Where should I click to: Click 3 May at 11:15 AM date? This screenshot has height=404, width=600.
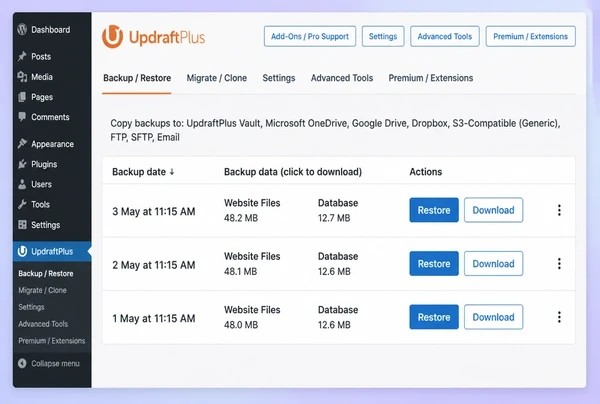point(153,212)
